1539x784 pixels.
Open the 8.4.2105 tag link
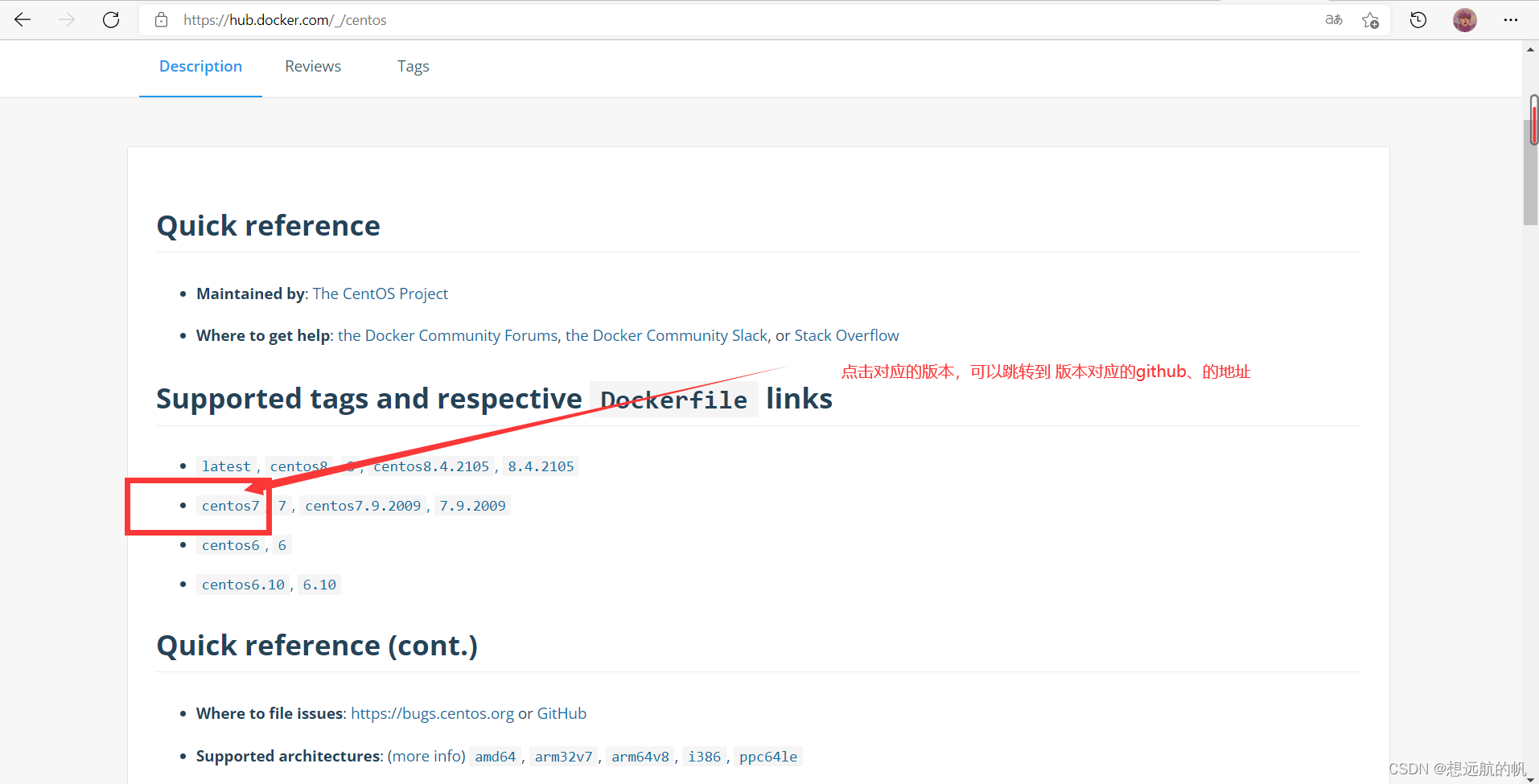(541, 466)
